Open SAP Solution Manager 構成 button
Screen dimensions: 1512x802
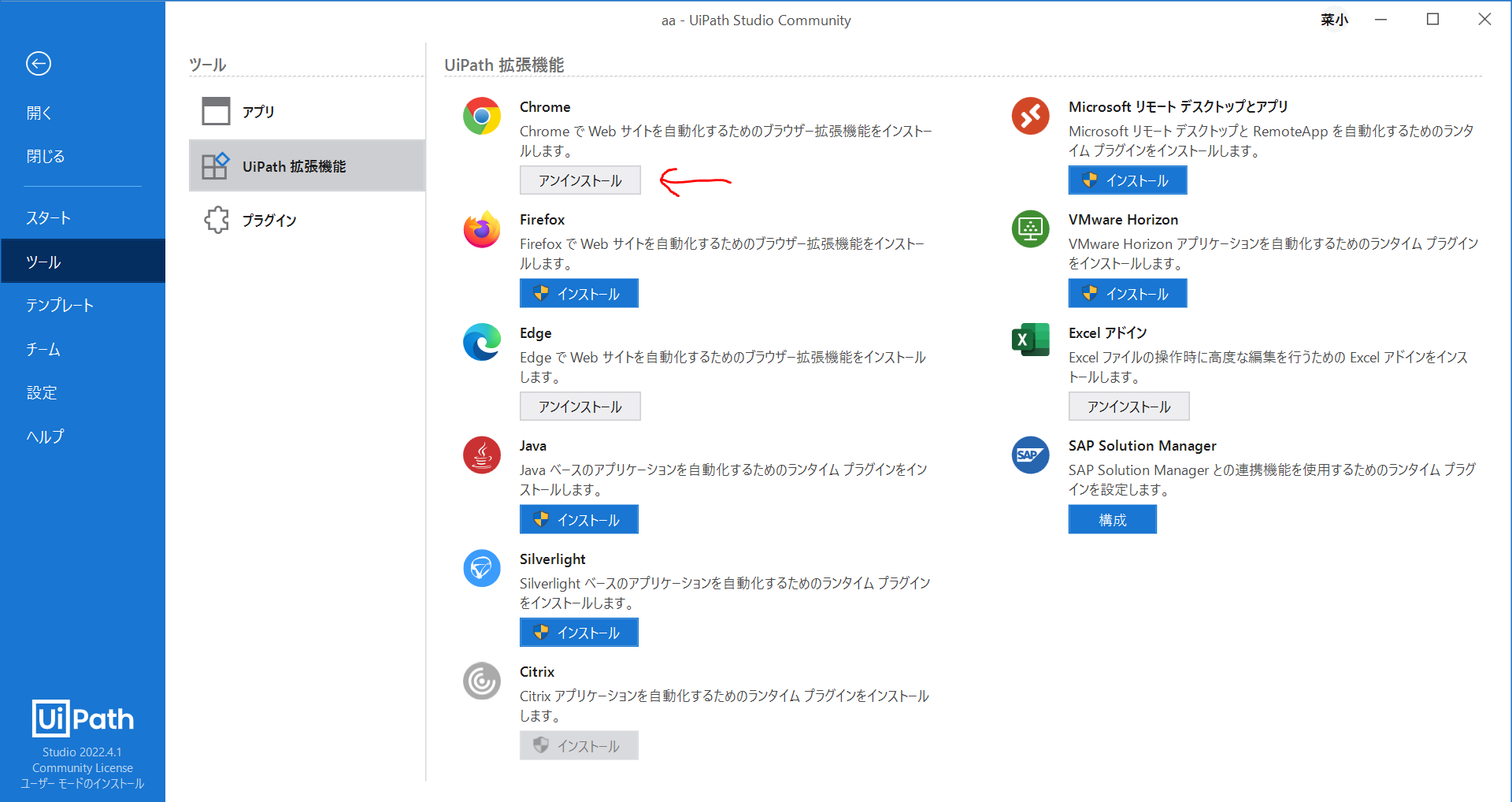(x=1113, y=520)
